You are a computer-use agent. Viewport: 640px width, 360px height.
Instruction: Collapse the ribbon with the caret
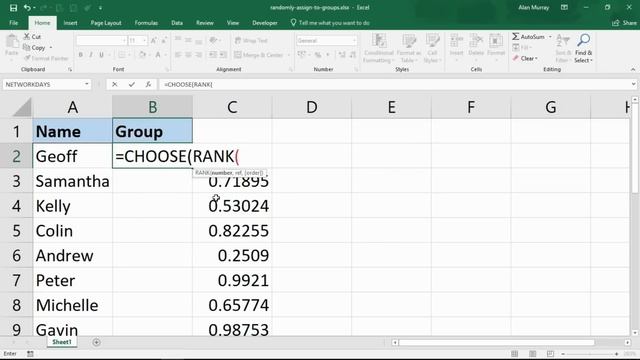[633, 69]
